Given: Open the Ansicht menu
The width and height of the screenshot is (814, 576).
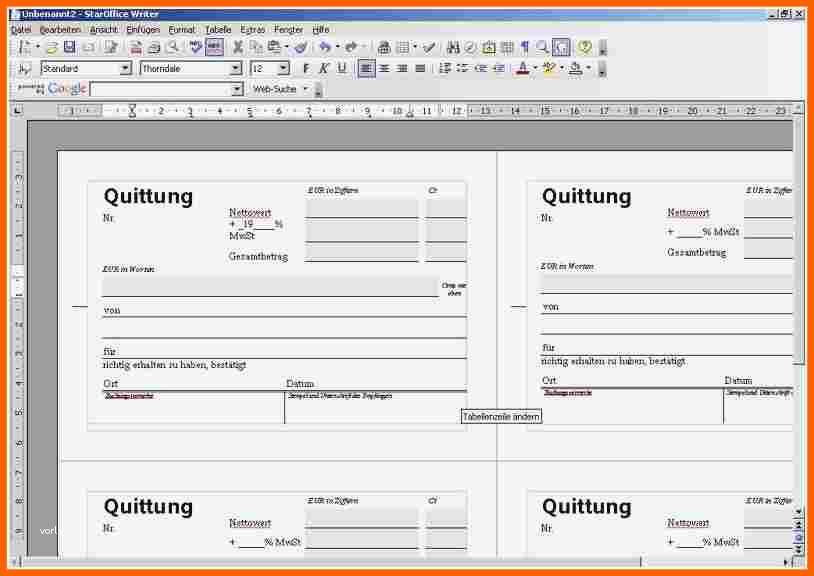Looking at the screenshot, I should pyautogui.click(x=104, y=30).
